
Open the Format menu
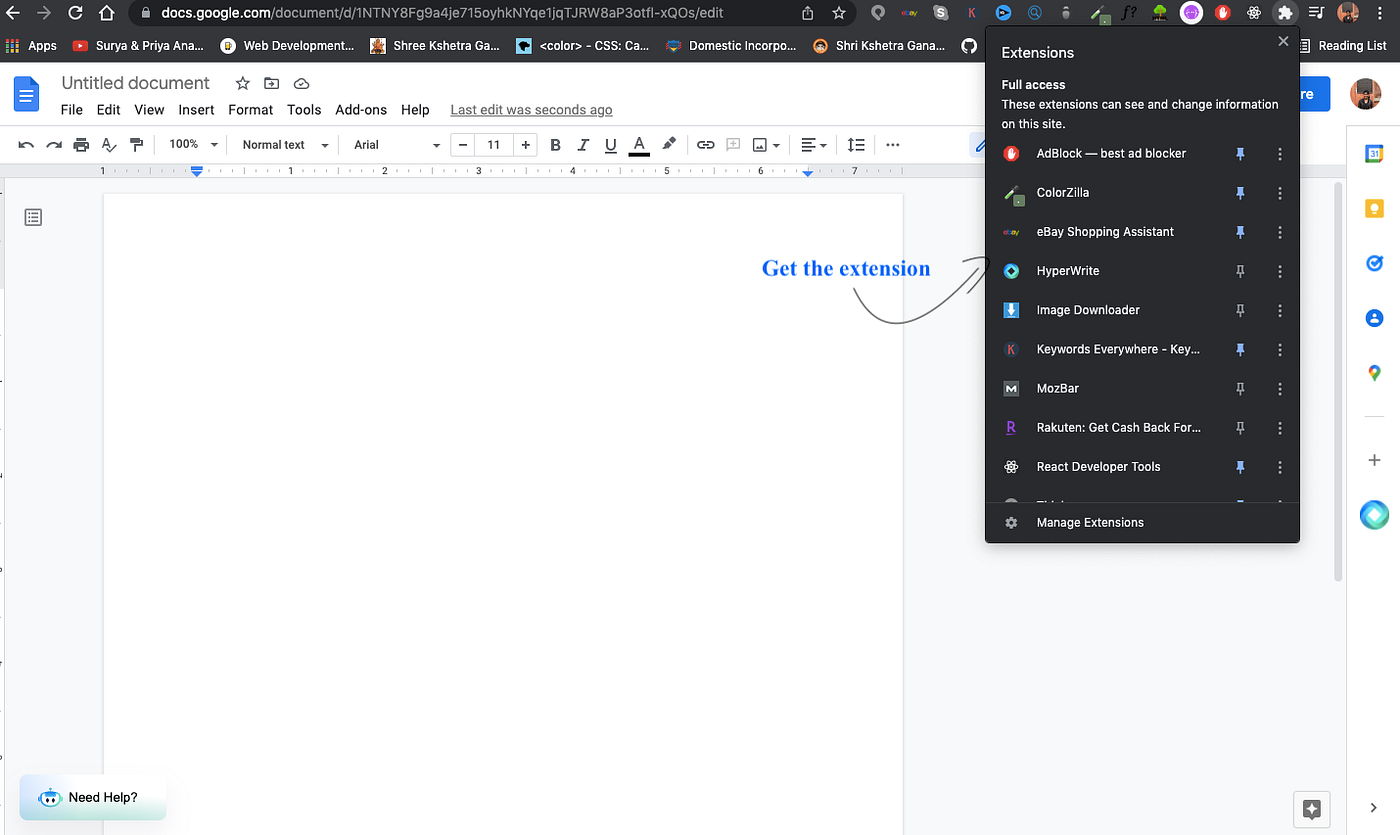pos(250,110)
